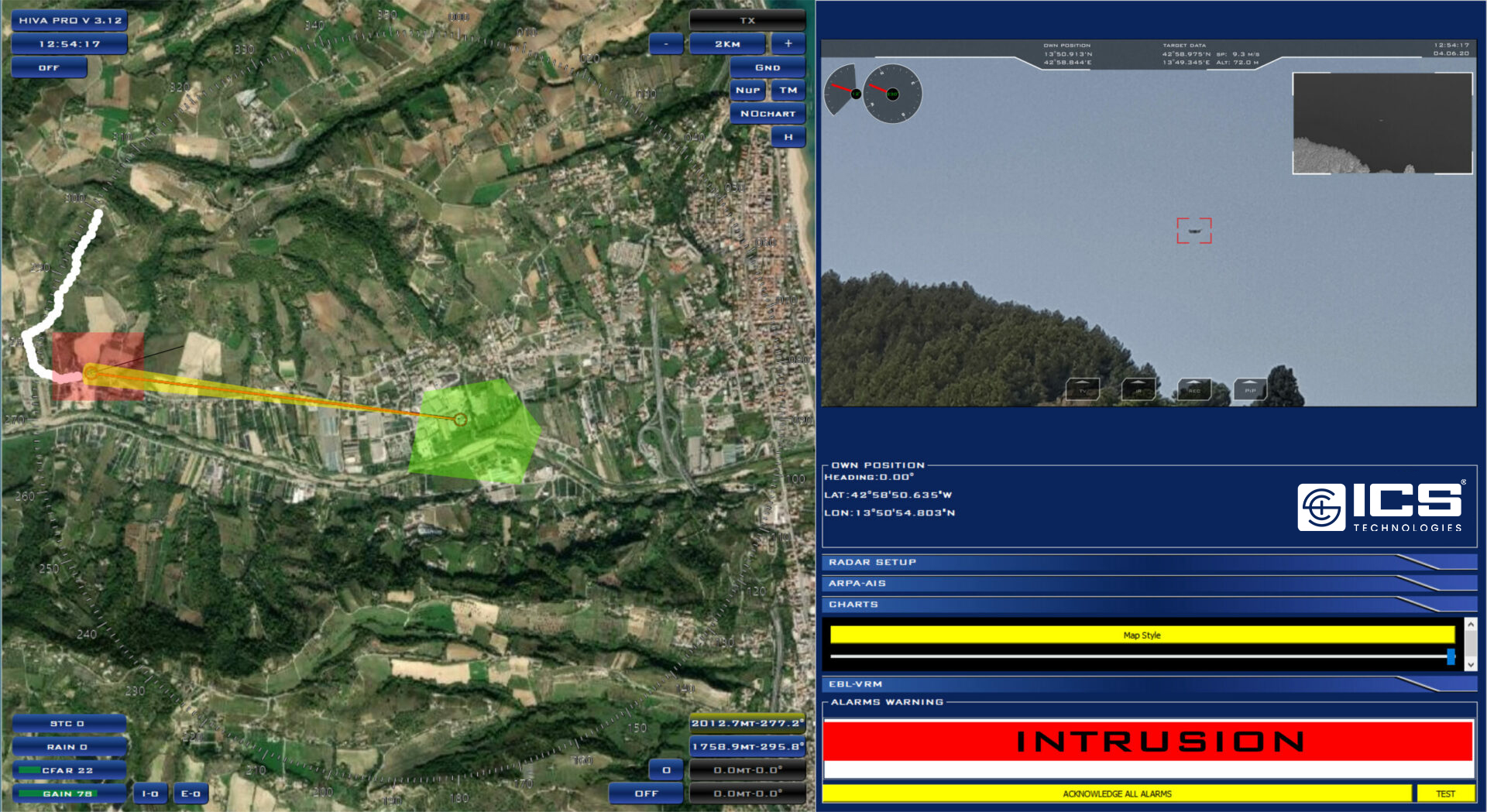Click the red INTRUSION alarm banner

coord(1148,741)
